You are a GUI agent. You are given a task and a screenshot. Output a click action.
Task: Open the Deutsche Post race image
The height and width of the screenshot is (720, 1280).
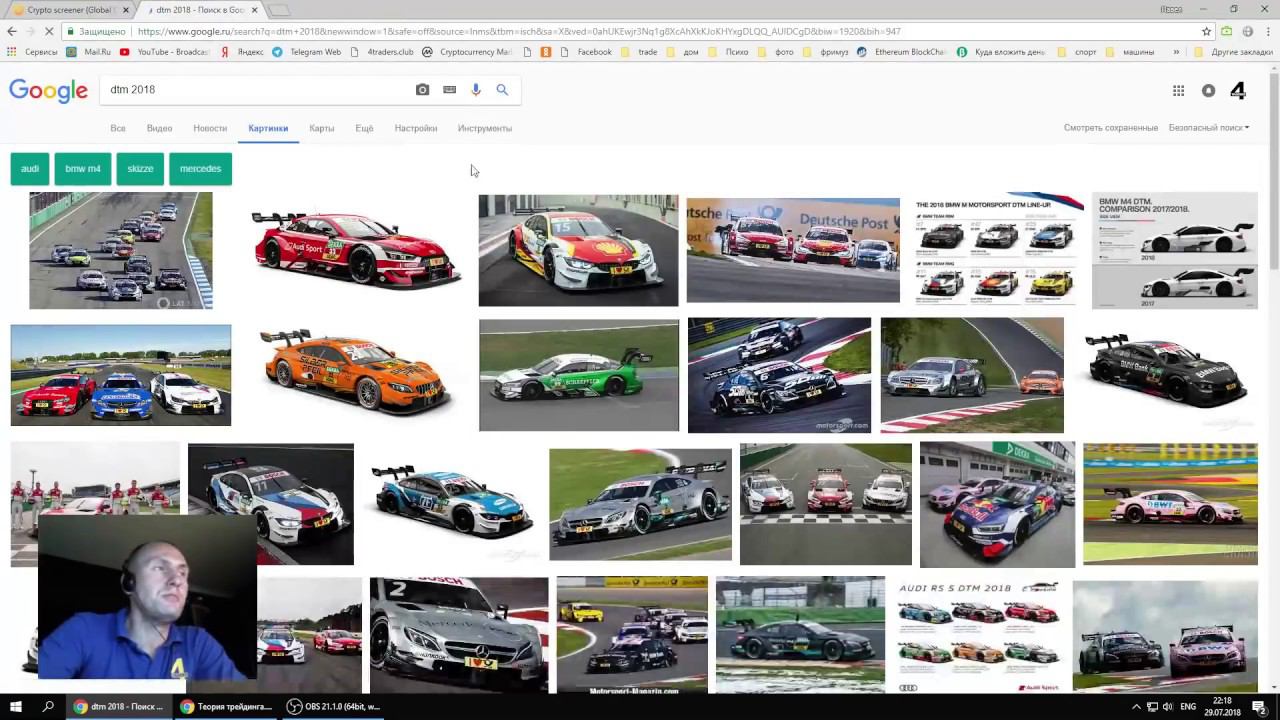[x=793, y=250]
